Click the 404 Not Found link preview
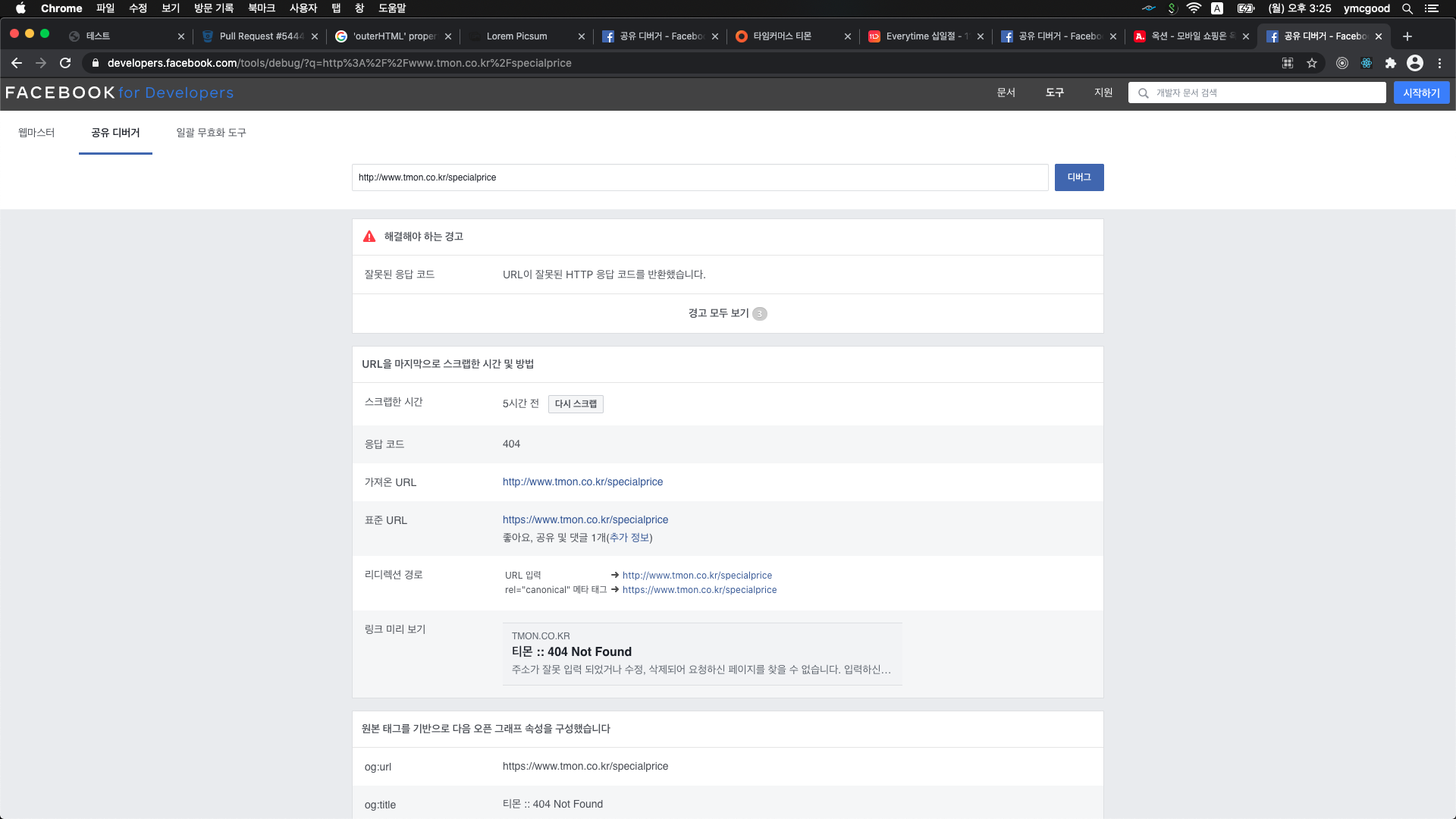Screen dimensions: 1456x819 point(702,654)
